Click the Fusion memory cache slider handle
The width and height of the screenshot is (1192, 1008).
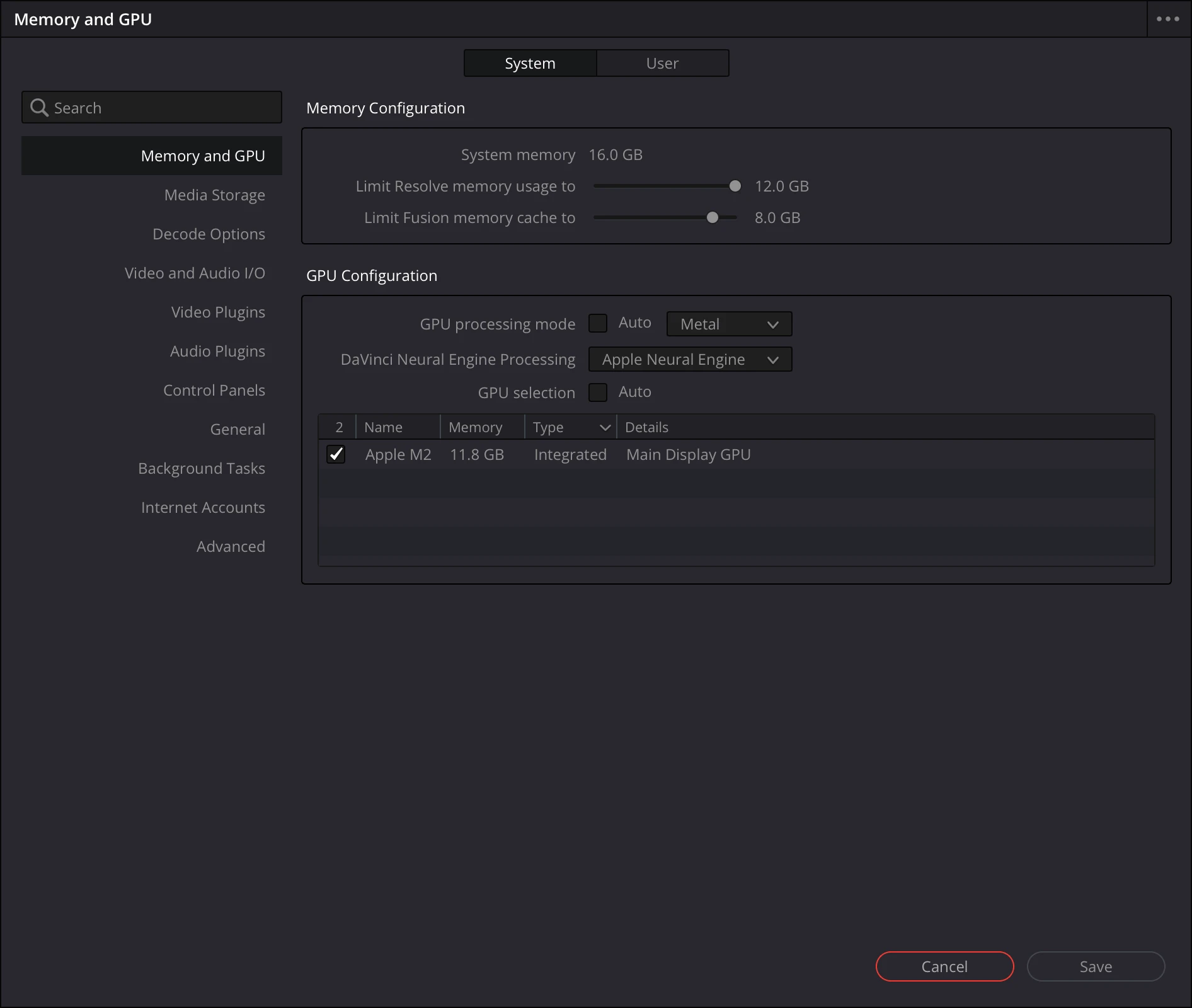712,217
